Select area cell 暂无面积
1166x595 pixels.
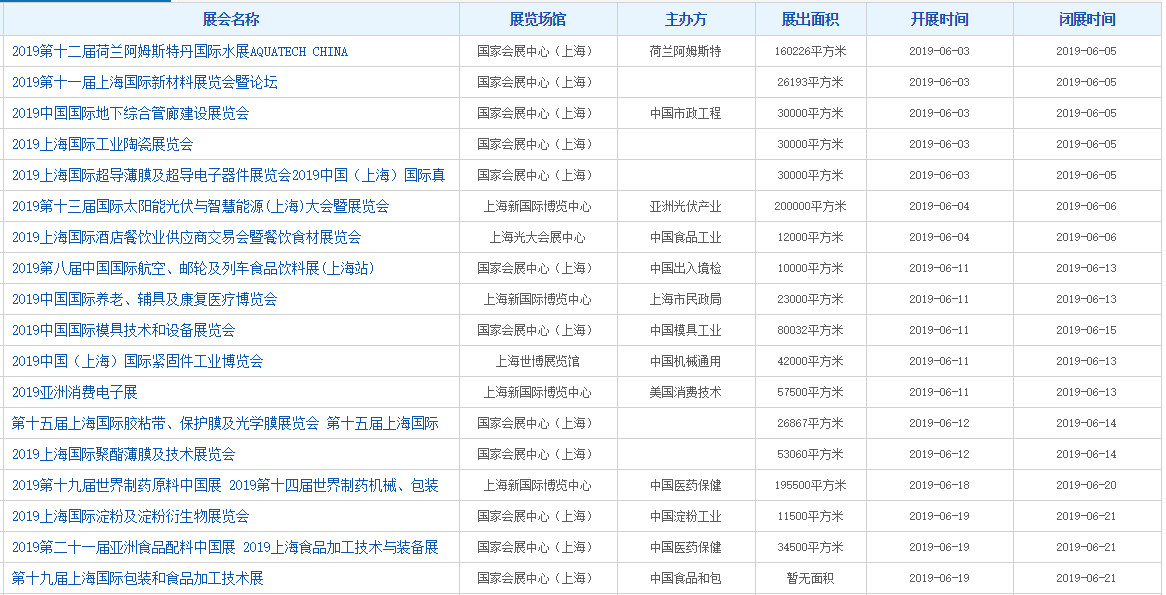tap(811, 579)
